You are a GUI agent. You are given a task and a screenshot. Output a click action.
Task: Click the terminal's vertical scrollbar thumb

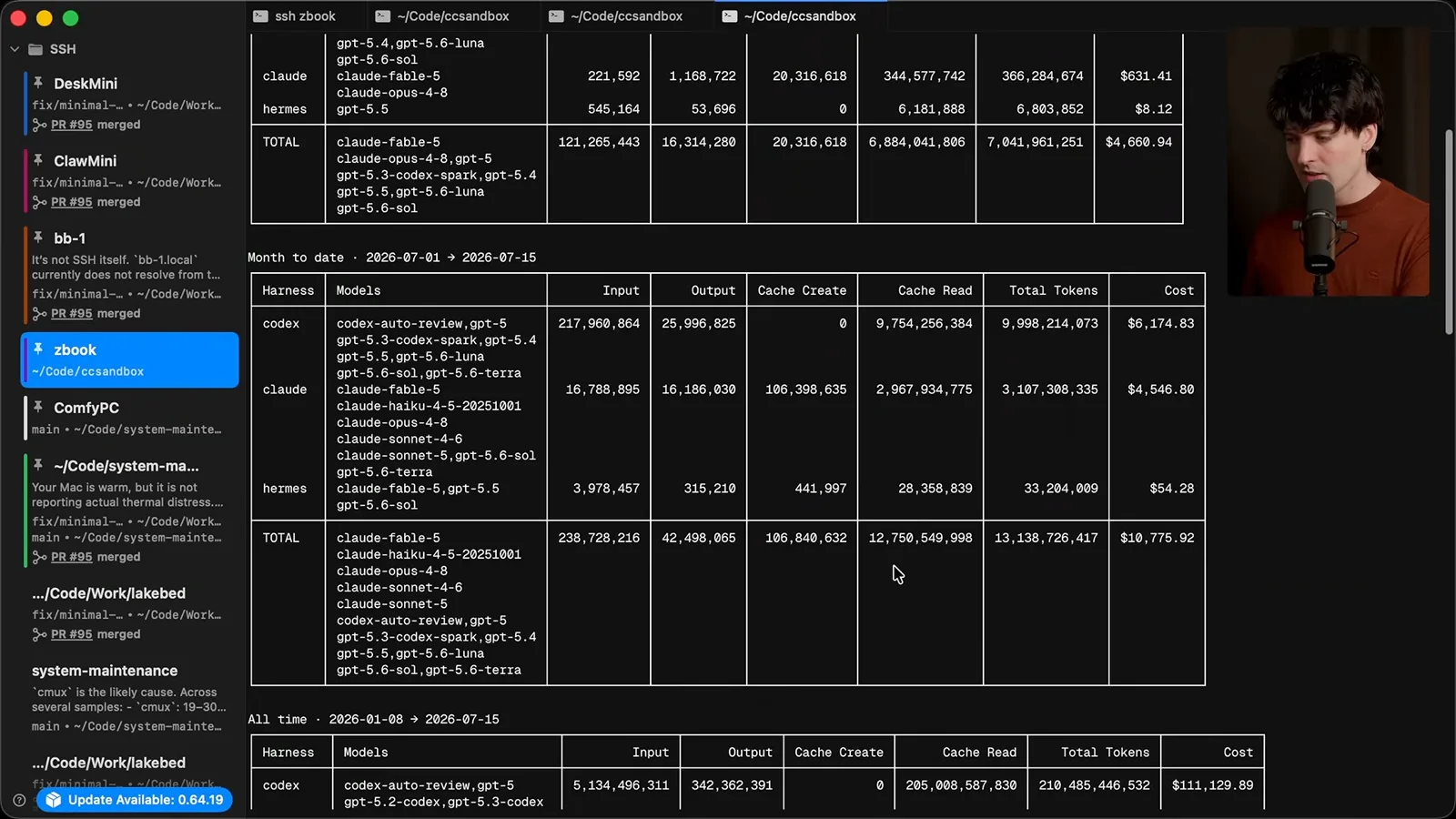point(1449,233)
